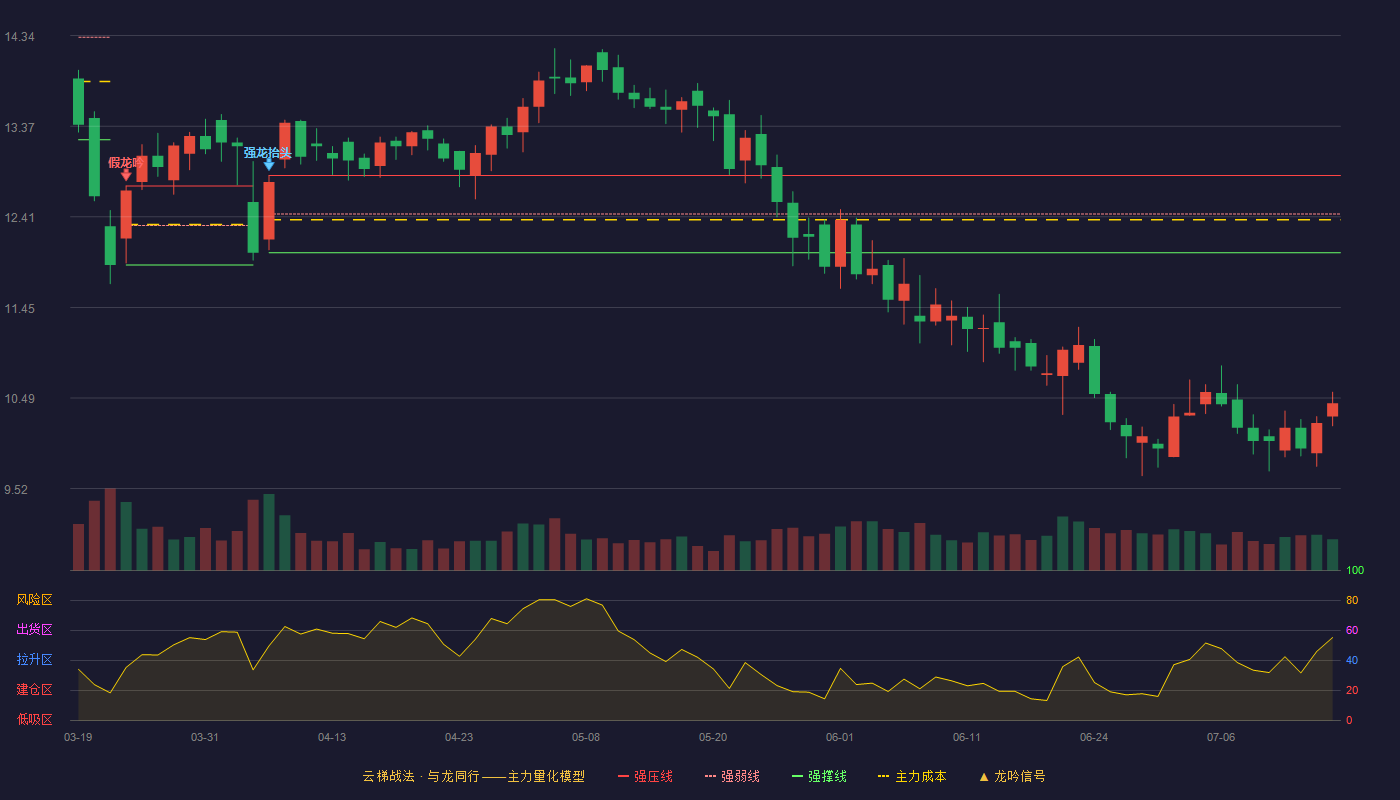Screen dimensions: 1400x800
Task: Click the 06-11 date label
Action: point(967,737)
